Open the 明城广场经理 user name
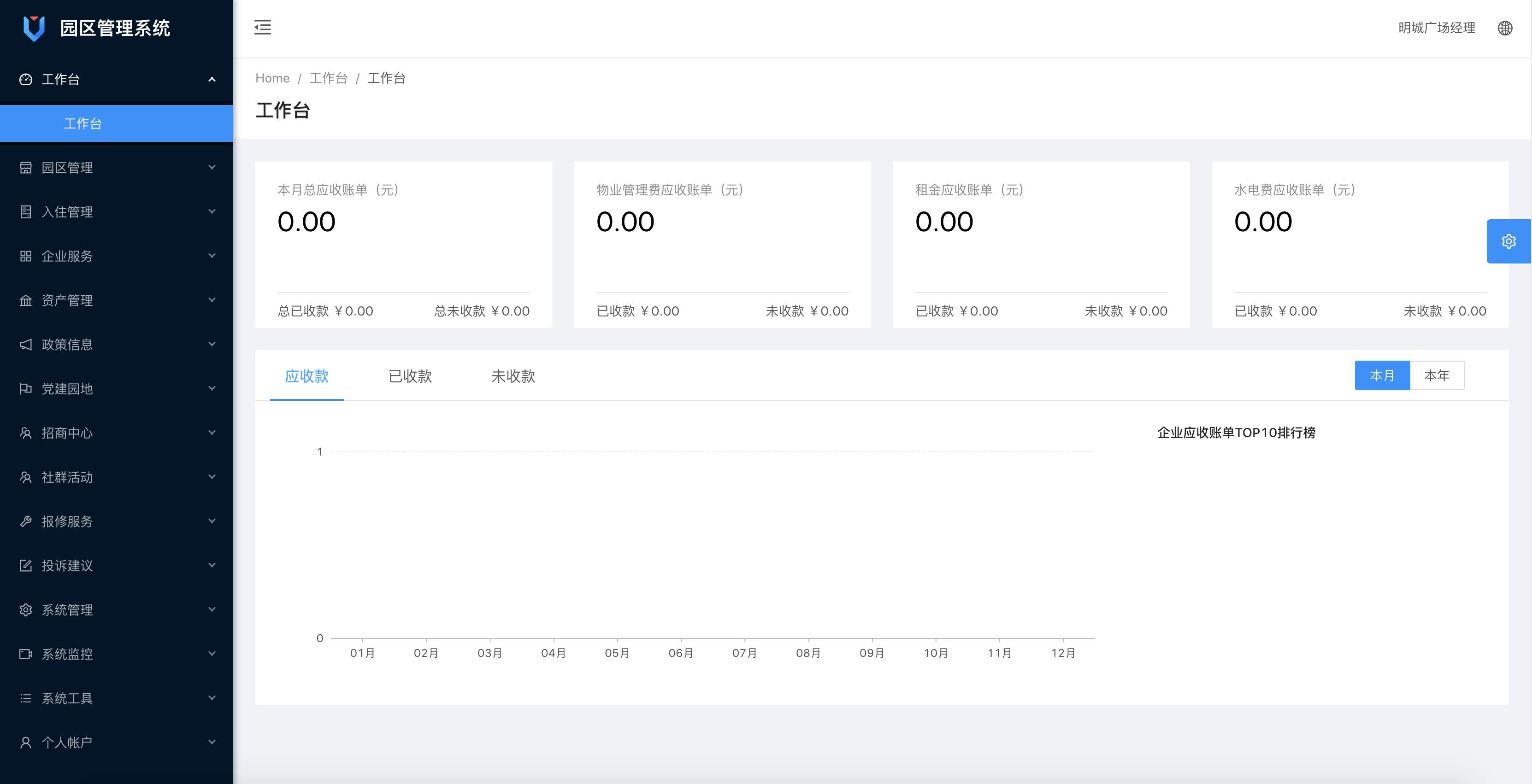Viewport: 1532px width, 784px height. click(x=1436, y=28)
